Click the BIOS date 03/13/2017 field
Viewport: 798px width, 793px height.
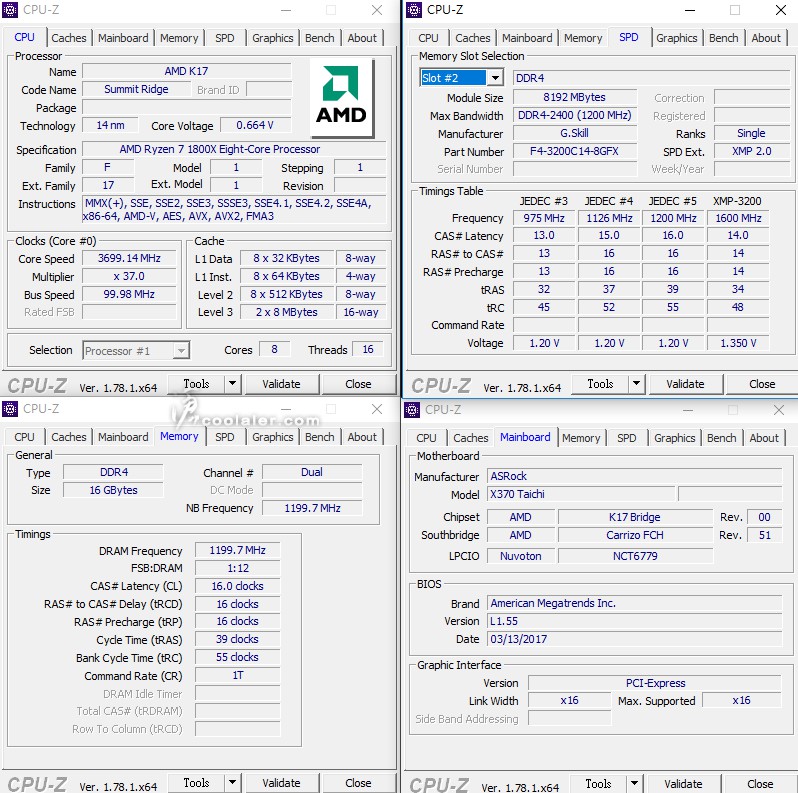point(634,639)
